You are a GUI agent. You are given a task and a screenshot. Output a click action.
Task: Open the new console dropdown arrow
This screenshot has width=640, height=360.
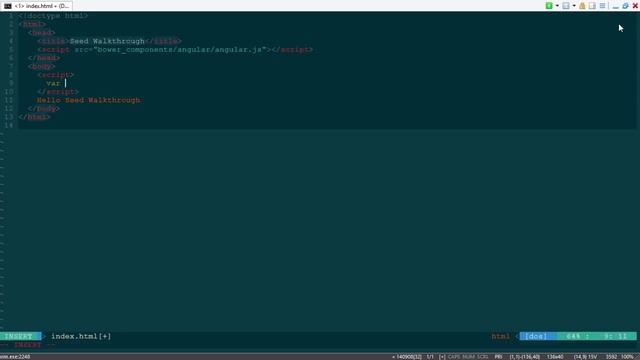click(557, 6)
